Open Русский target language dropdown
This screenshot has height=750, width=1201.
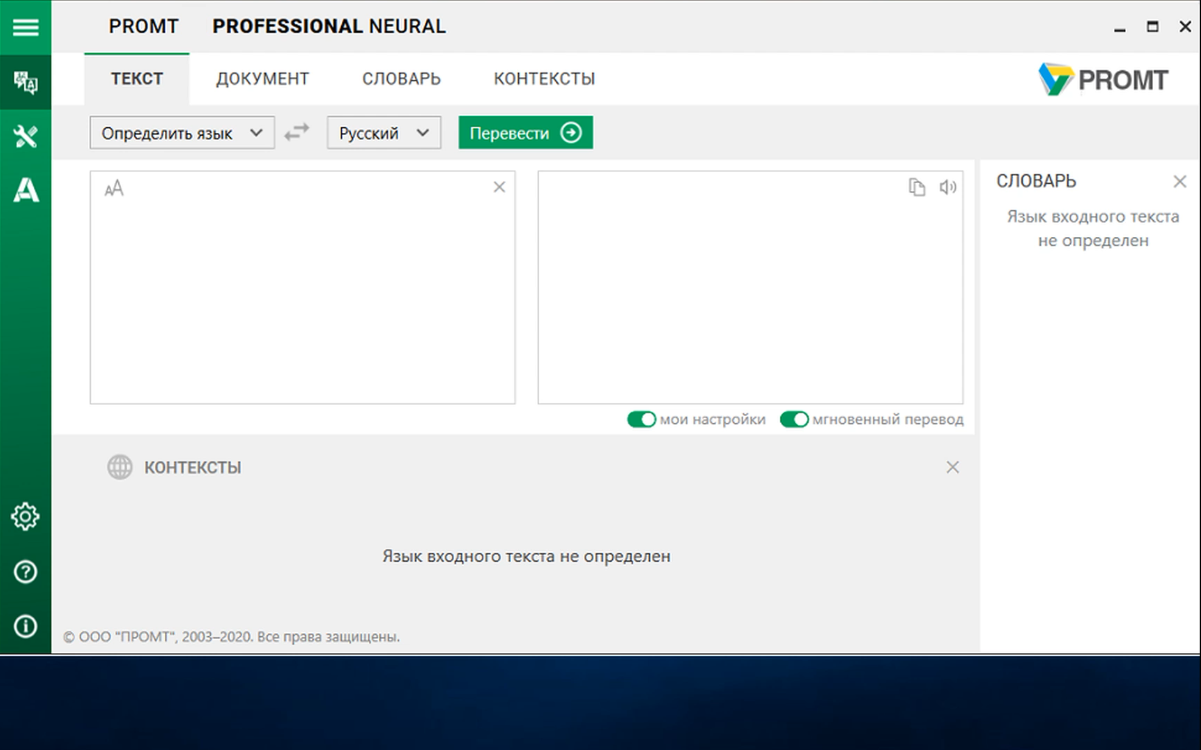point(384,133)
